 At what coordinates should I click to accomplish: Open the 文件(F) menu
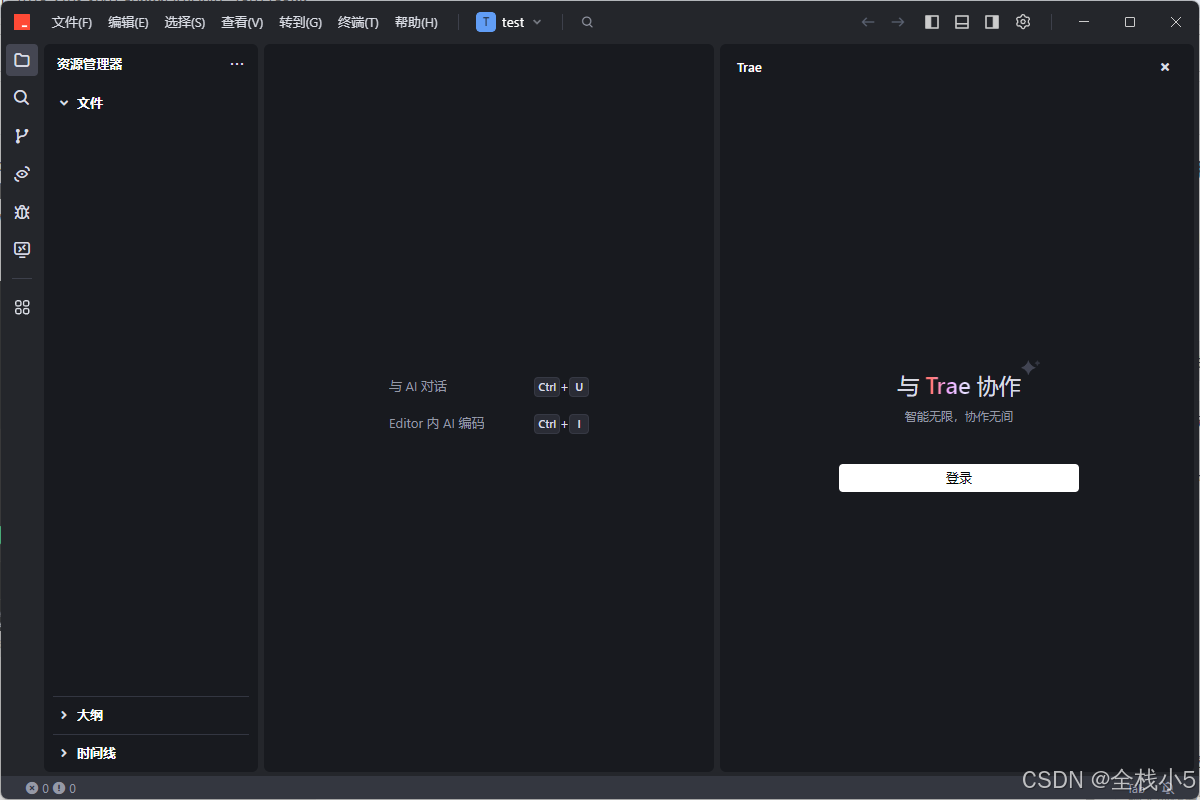coord(72,22)
